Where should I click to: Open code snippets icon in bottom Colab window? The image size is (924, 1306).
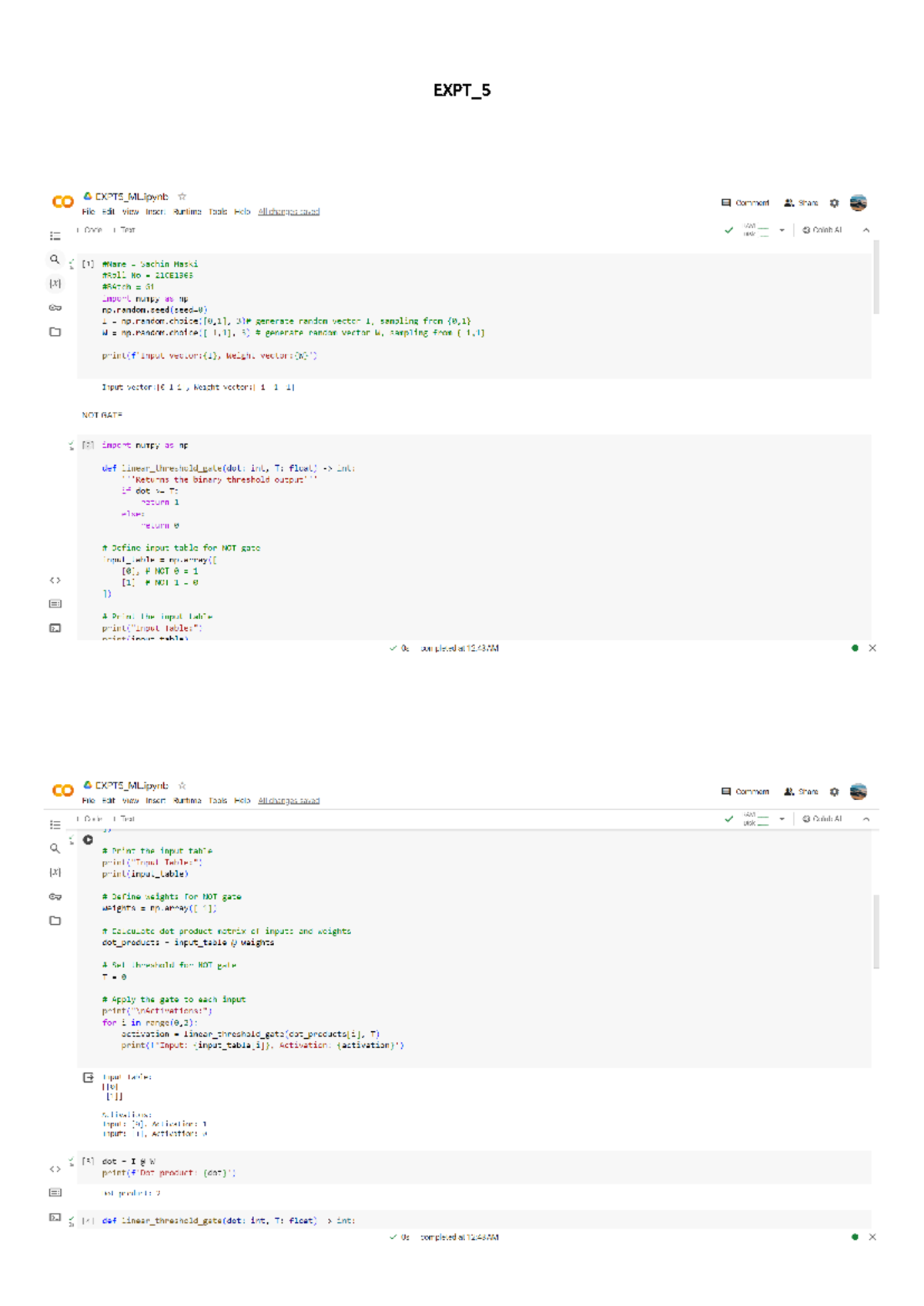(55, 1169)
